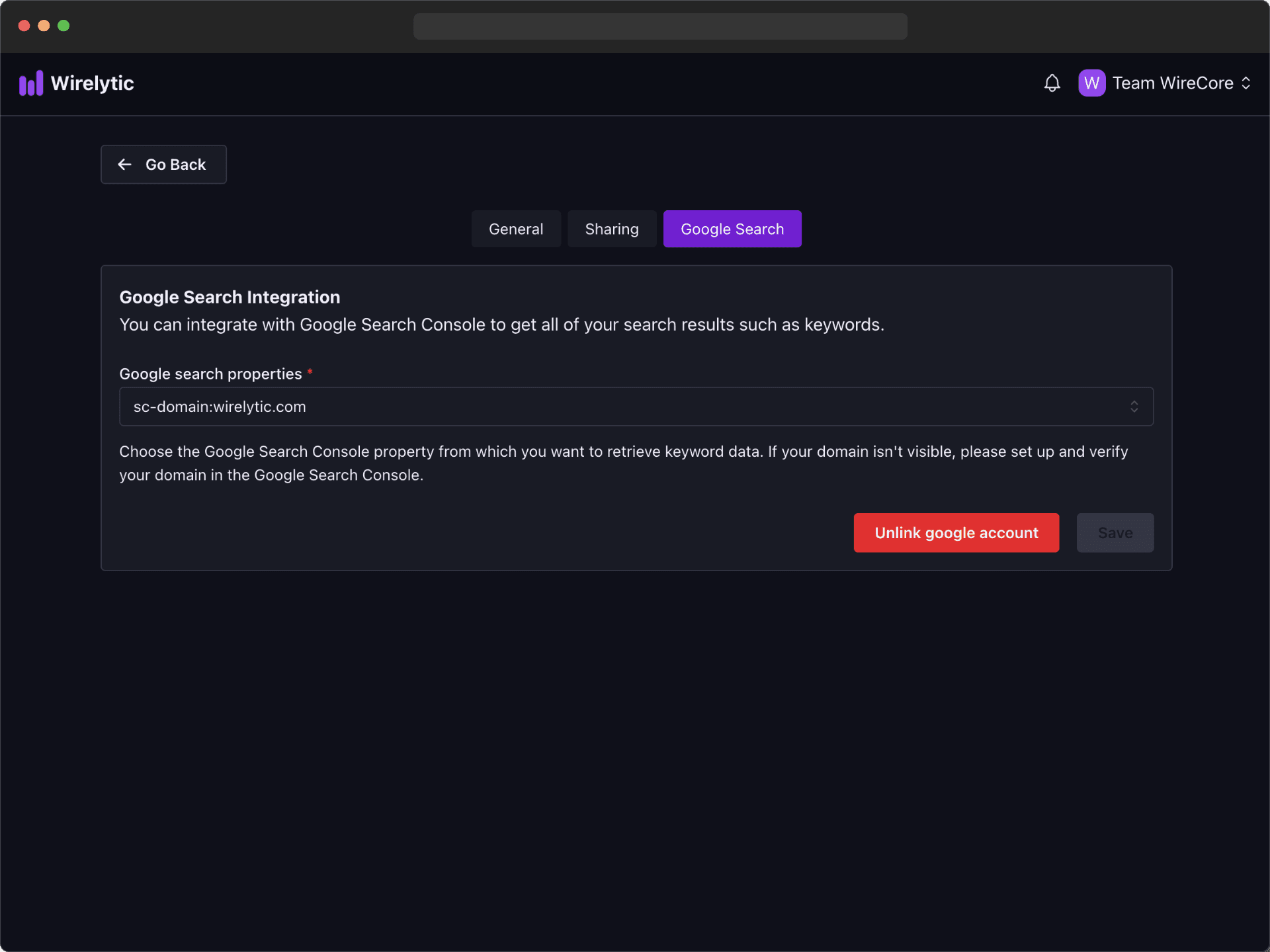The height and width of the screenshot is (952, 1270).
Task: Open the General settings tab
Action: (x=515, y=228)
